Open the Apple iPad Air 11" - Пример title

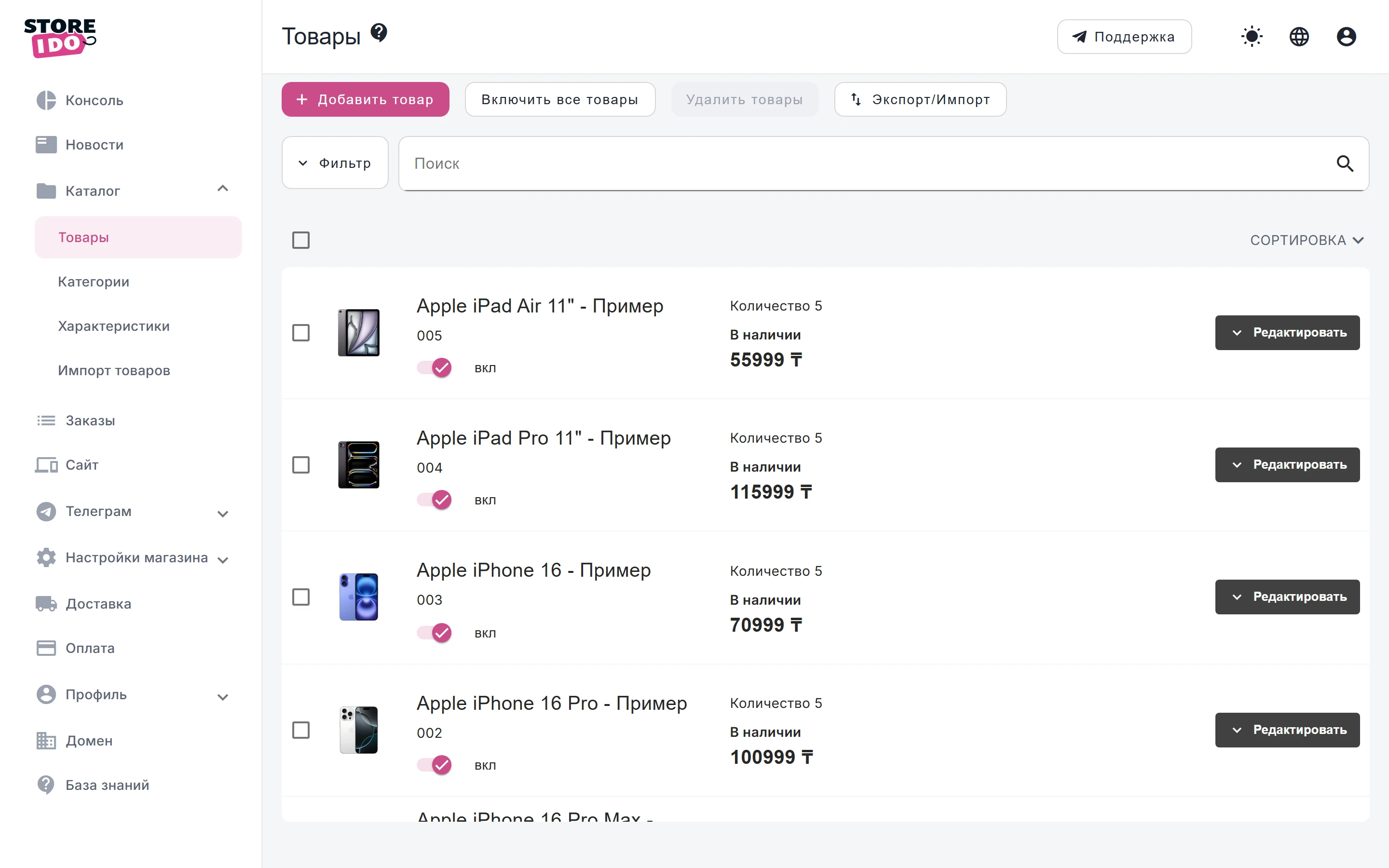[540, 306]
